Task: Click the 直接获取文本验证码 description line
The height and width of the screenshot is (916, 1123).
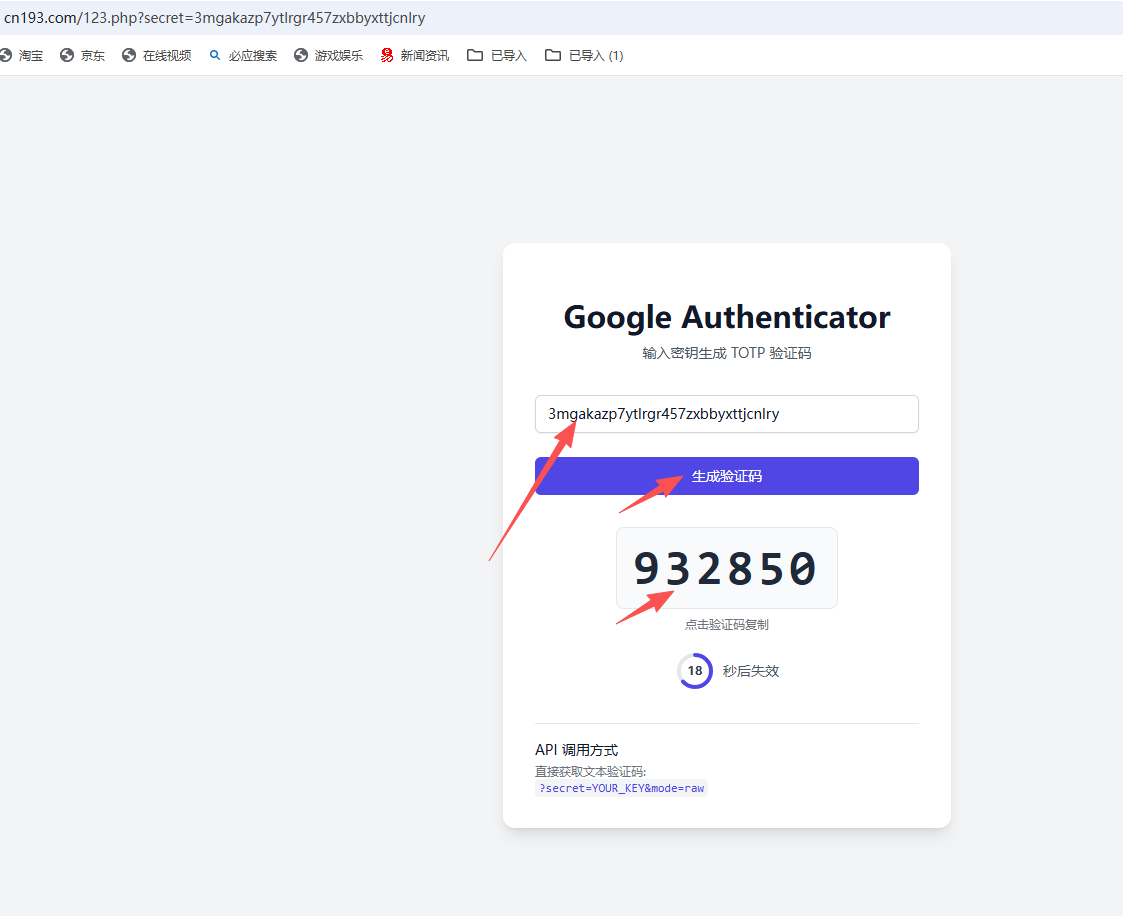Action: click(x=590, y=771)
